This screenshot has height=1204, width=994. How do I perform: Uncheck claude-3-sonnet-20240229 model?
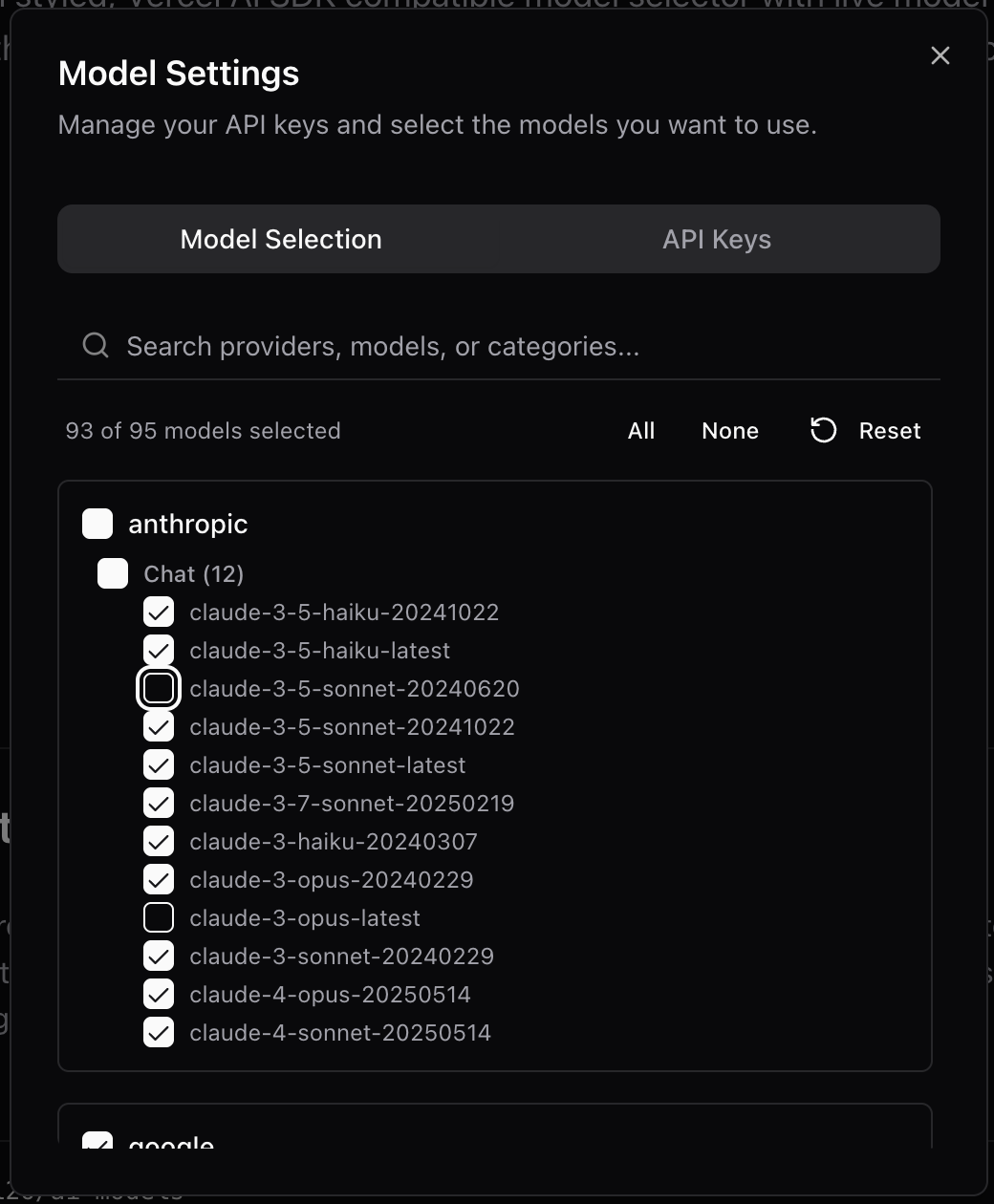coord(159,956)
